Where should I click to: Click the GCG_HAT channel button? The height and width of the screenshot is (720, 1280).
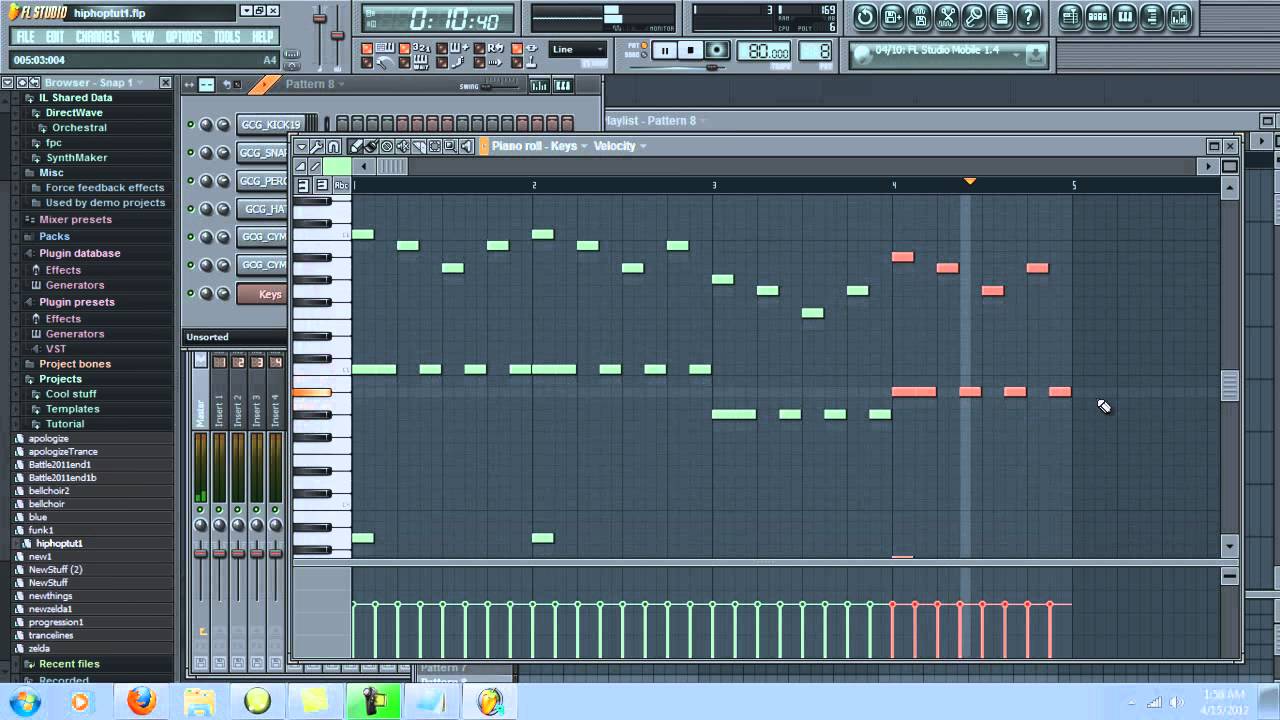[263, 209]
